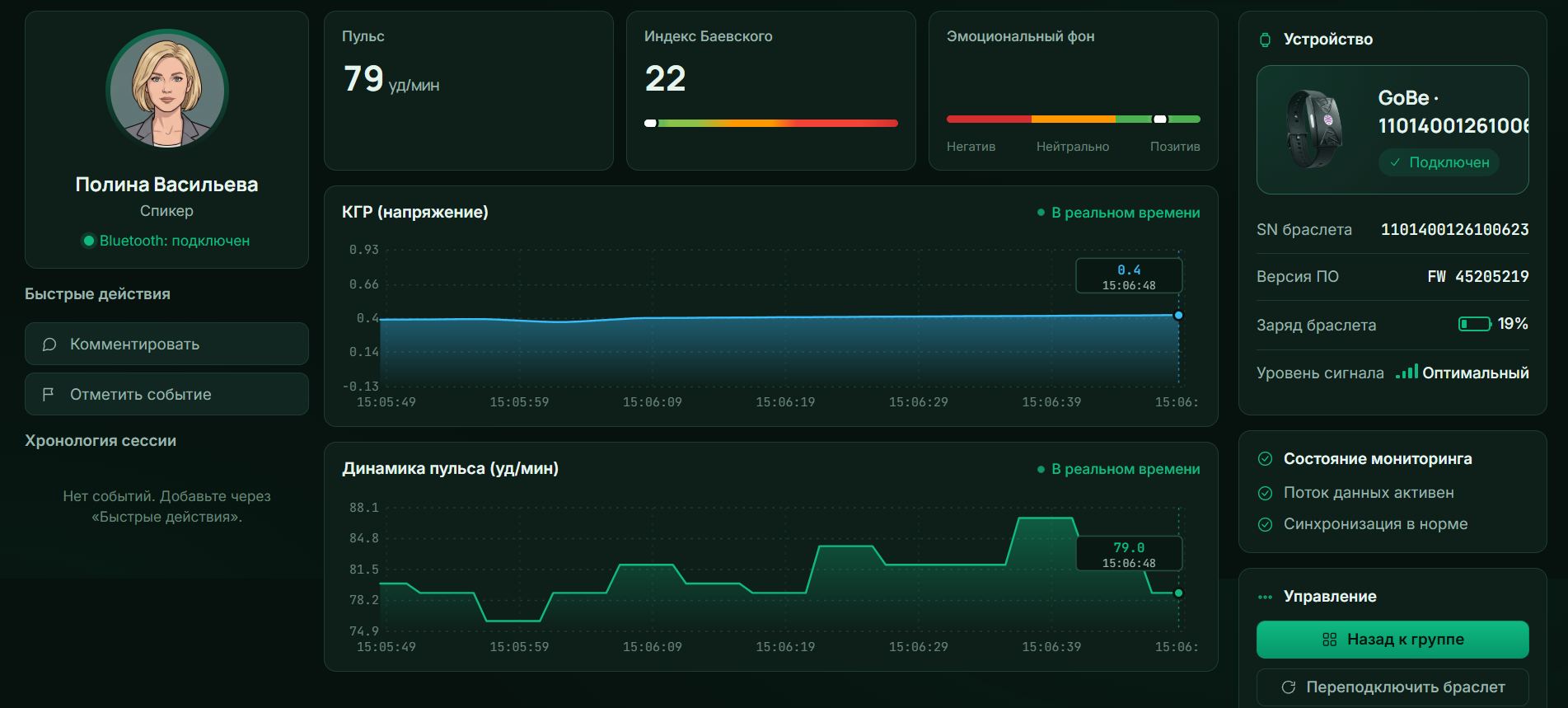Click the watch icon next to Устройство
The image size is (1568, 708).
[x=1266, y=40]
